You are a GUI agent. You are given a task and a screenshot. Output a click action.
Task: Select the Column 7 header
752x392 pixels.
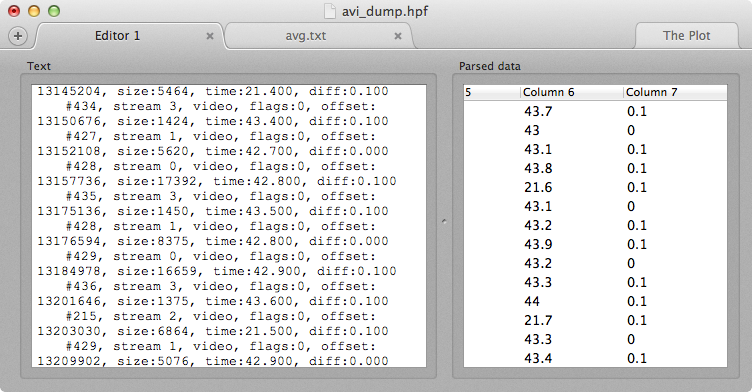675,92
